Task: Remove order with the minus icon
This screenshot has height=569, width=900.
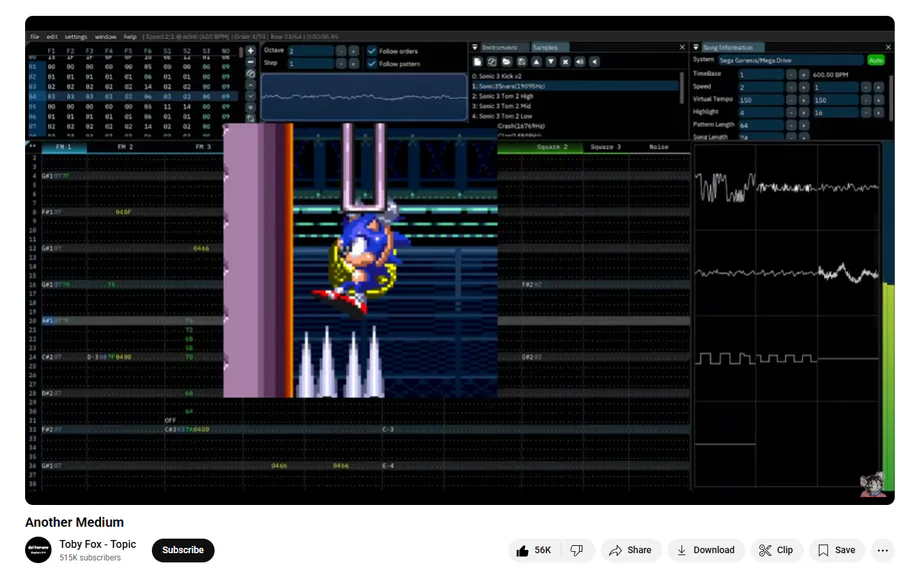Action: pos(250,62)
